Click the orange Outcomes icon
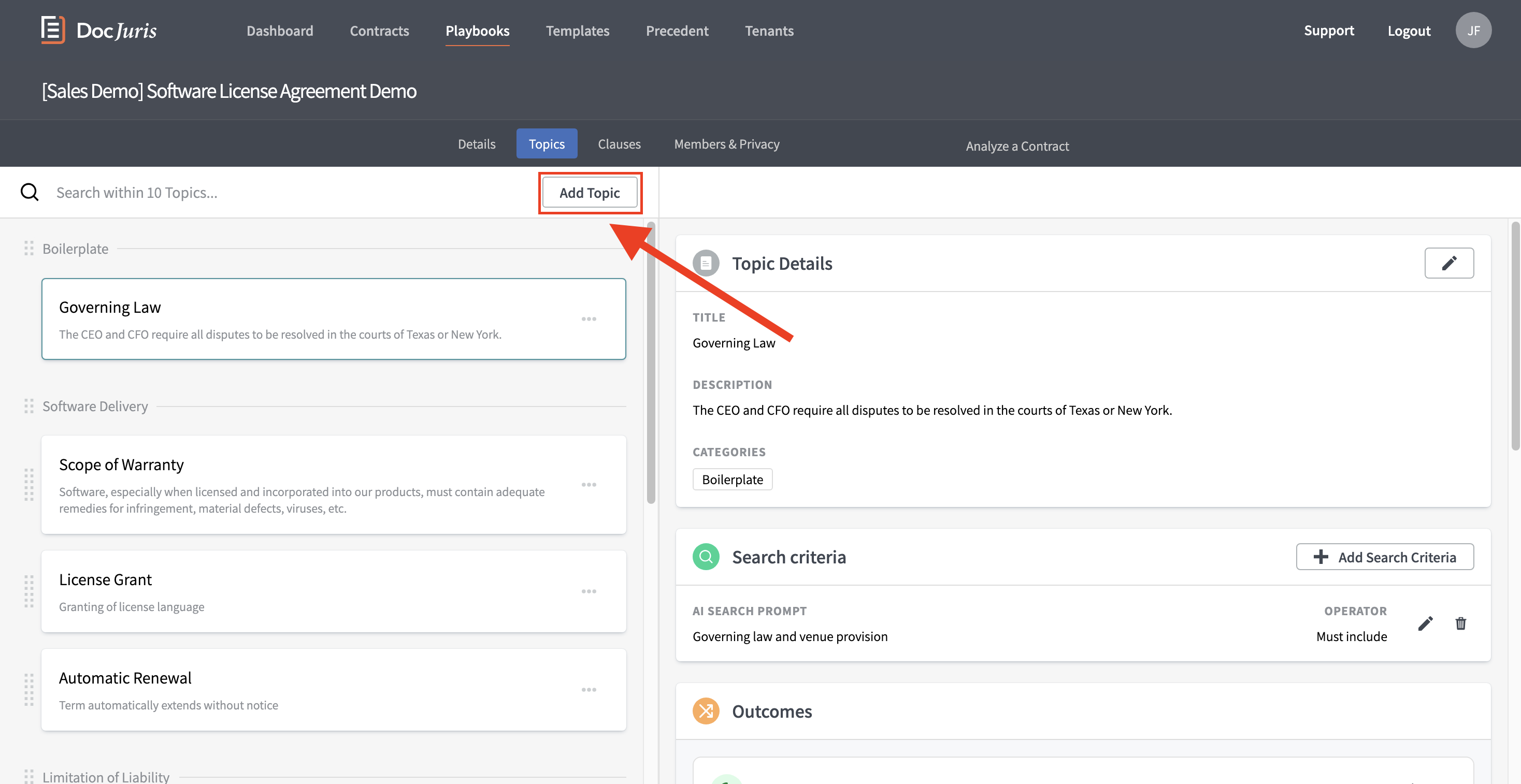Viewport: 1521px width, 784px height. point(706,711)
